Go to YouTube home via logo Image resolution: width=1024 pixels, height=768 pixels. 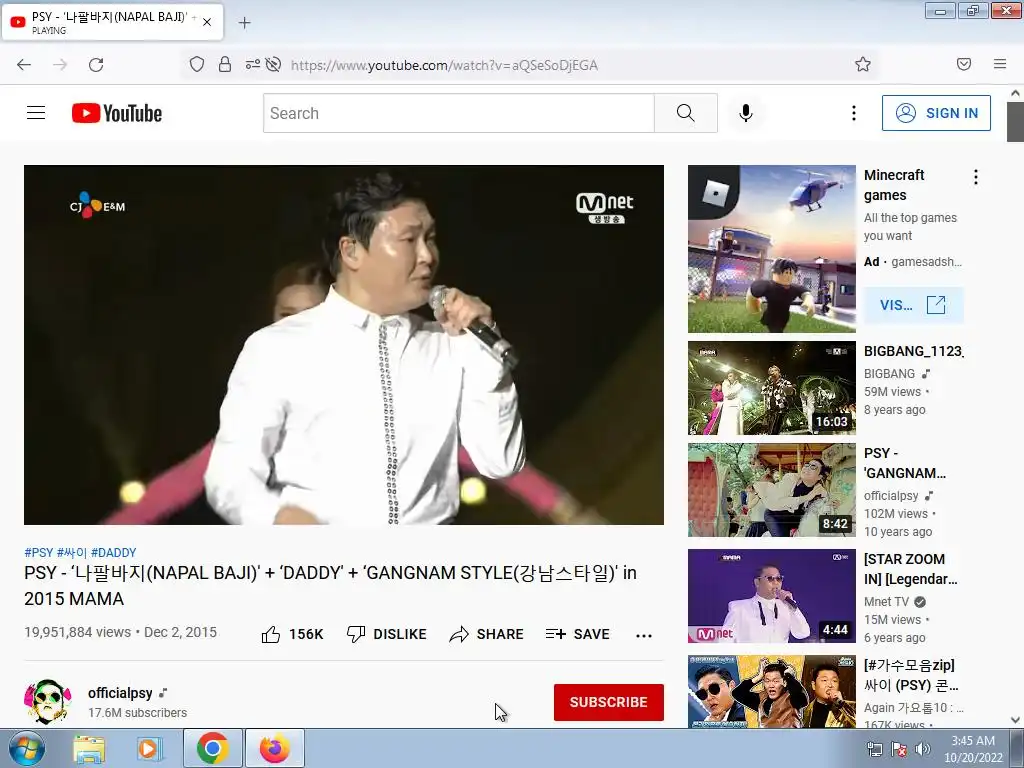tap(117, 113)
